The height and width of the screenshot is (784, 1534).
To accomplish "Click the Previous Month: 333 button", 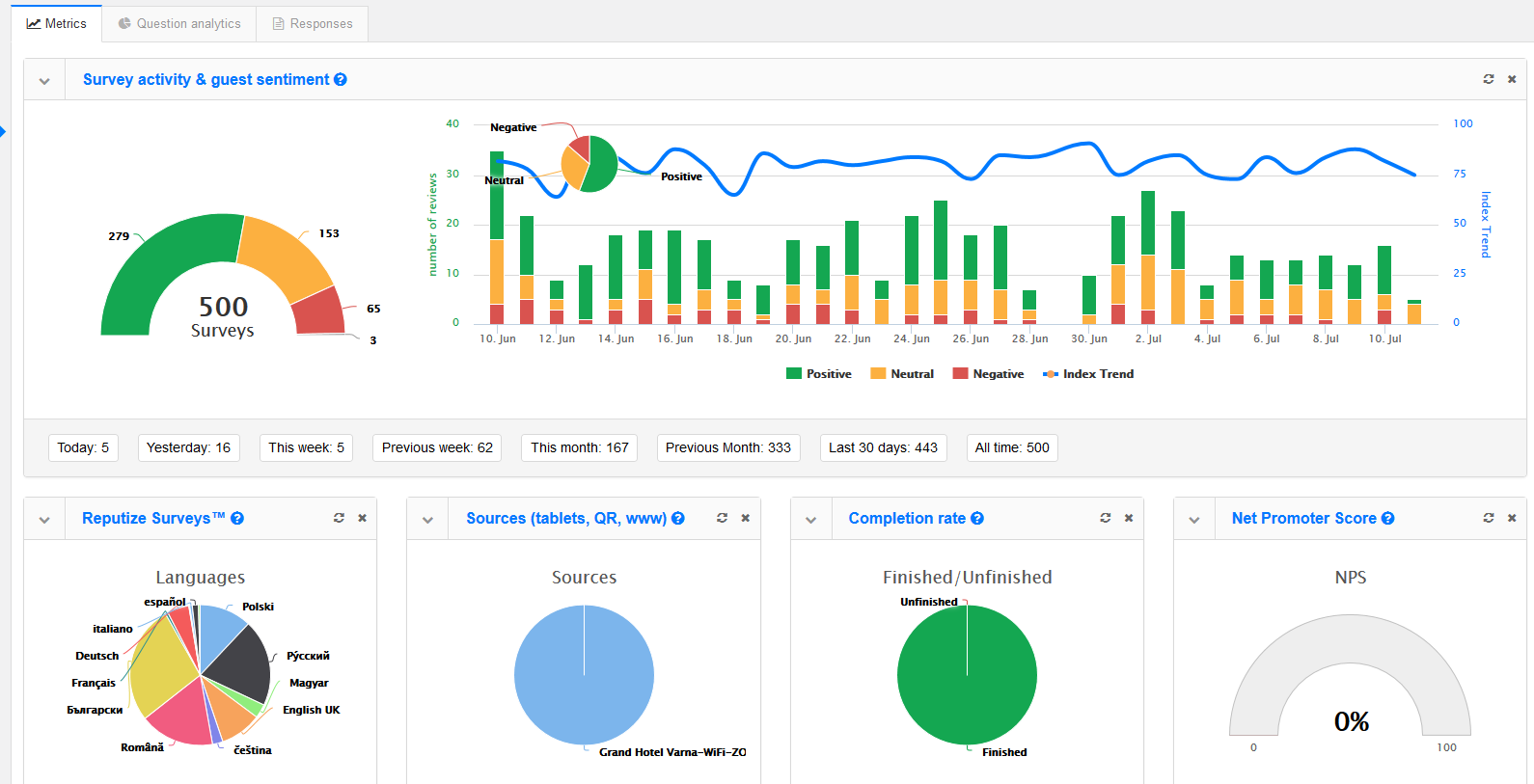I will point(727,447).
